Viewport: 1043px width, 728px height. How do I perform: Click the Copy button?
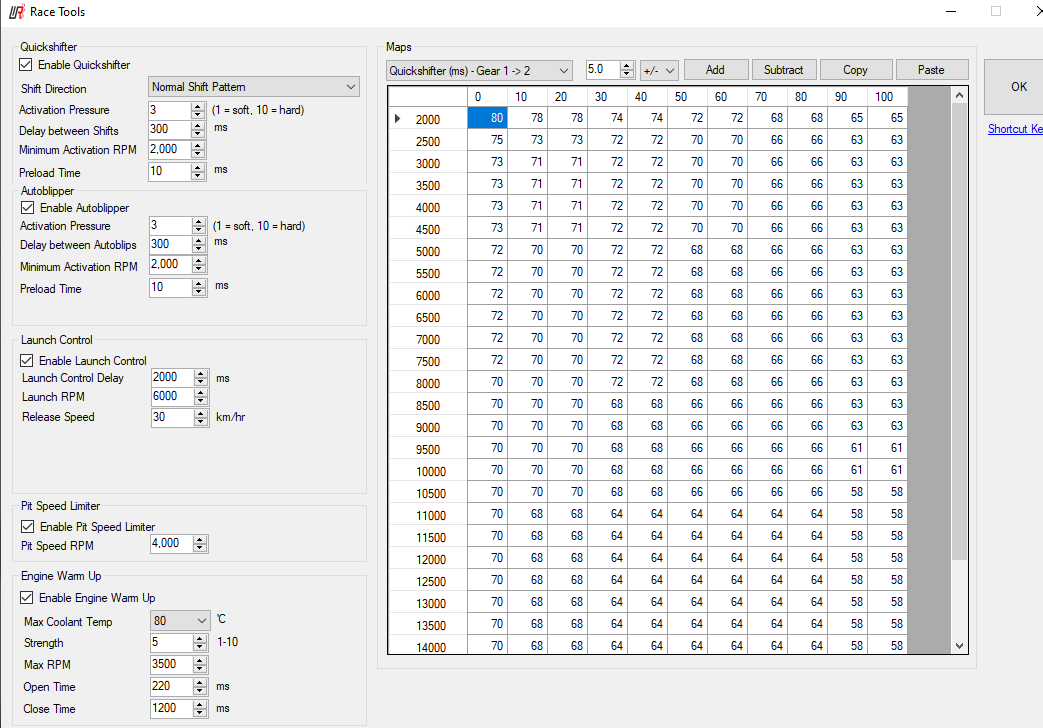pyautogui.click(x=855, y=70)
